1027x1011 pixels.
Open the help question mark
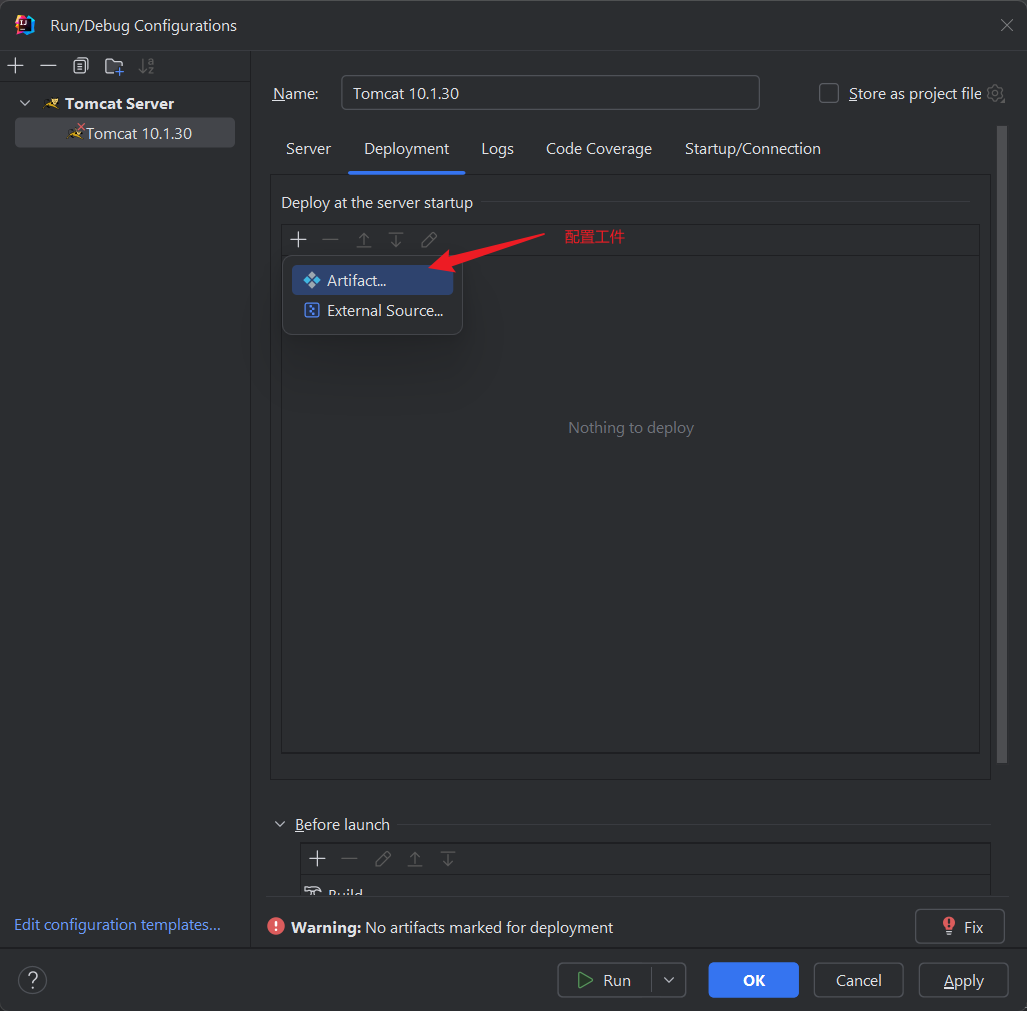click(32, 980)
